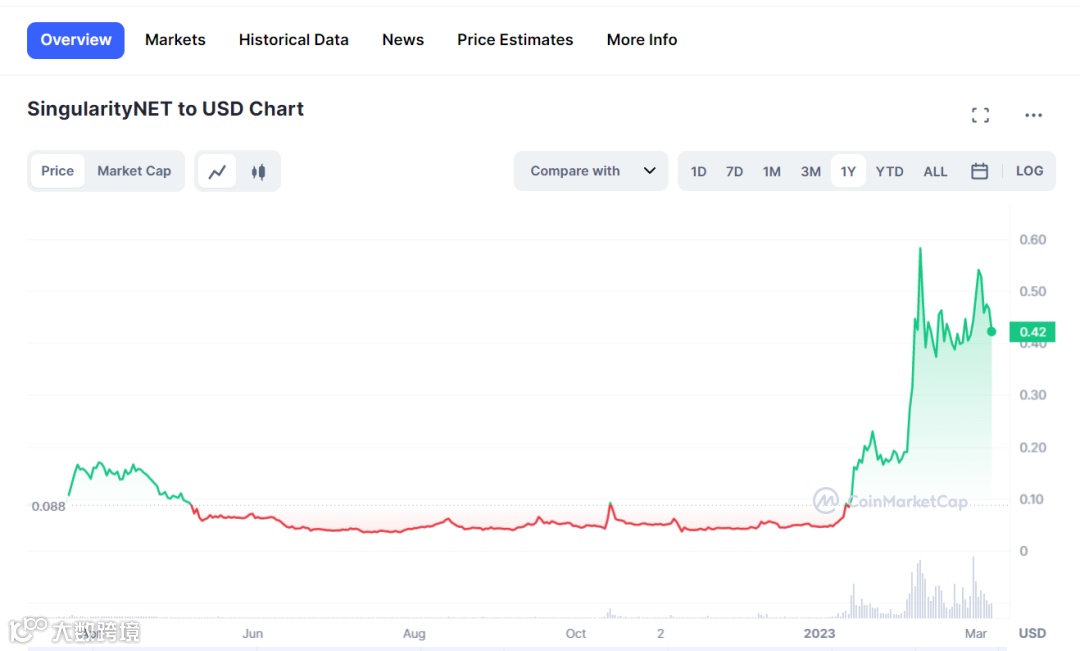Click the Jun label on time axis
This screenshot has width=1080, height=651.
click(252, 633)
